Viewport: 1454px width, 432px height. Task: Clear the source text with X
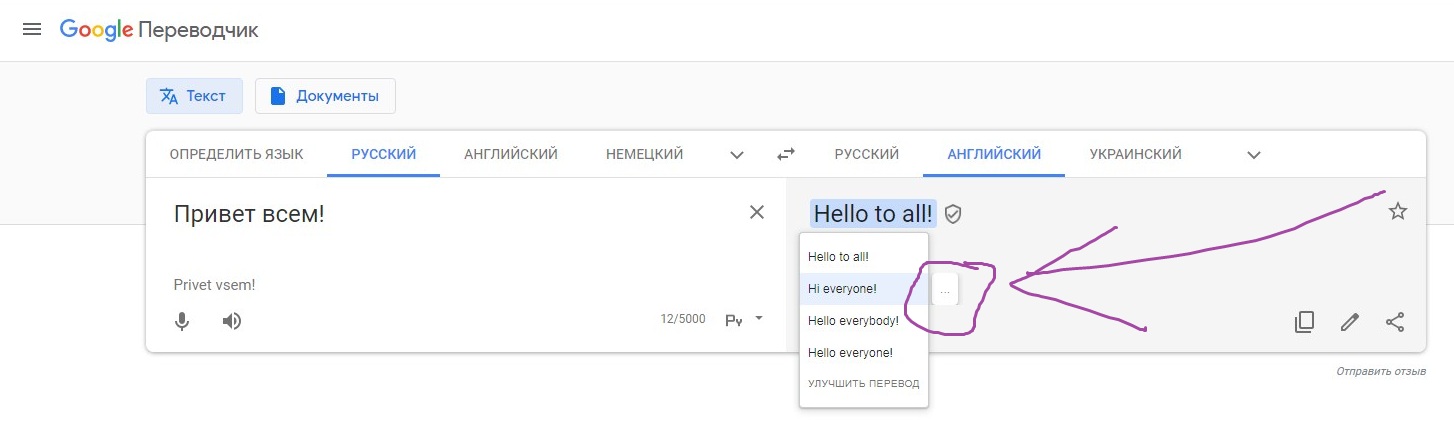[x=757, y=212]
